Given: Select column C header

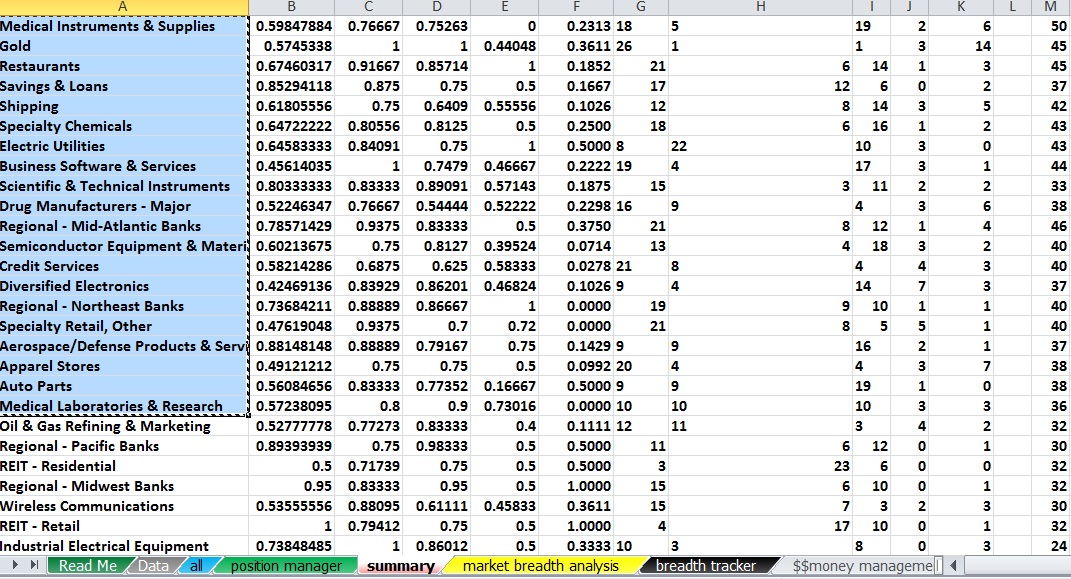Looking at the screenshot, I should [368, 7].
